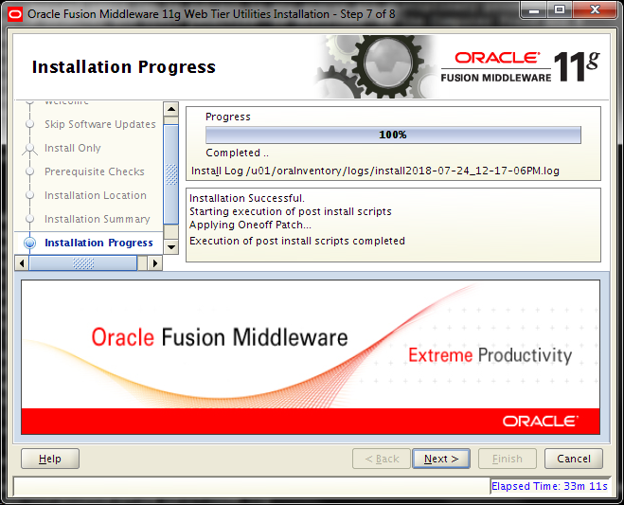Click the 100% progress bar

393,135
